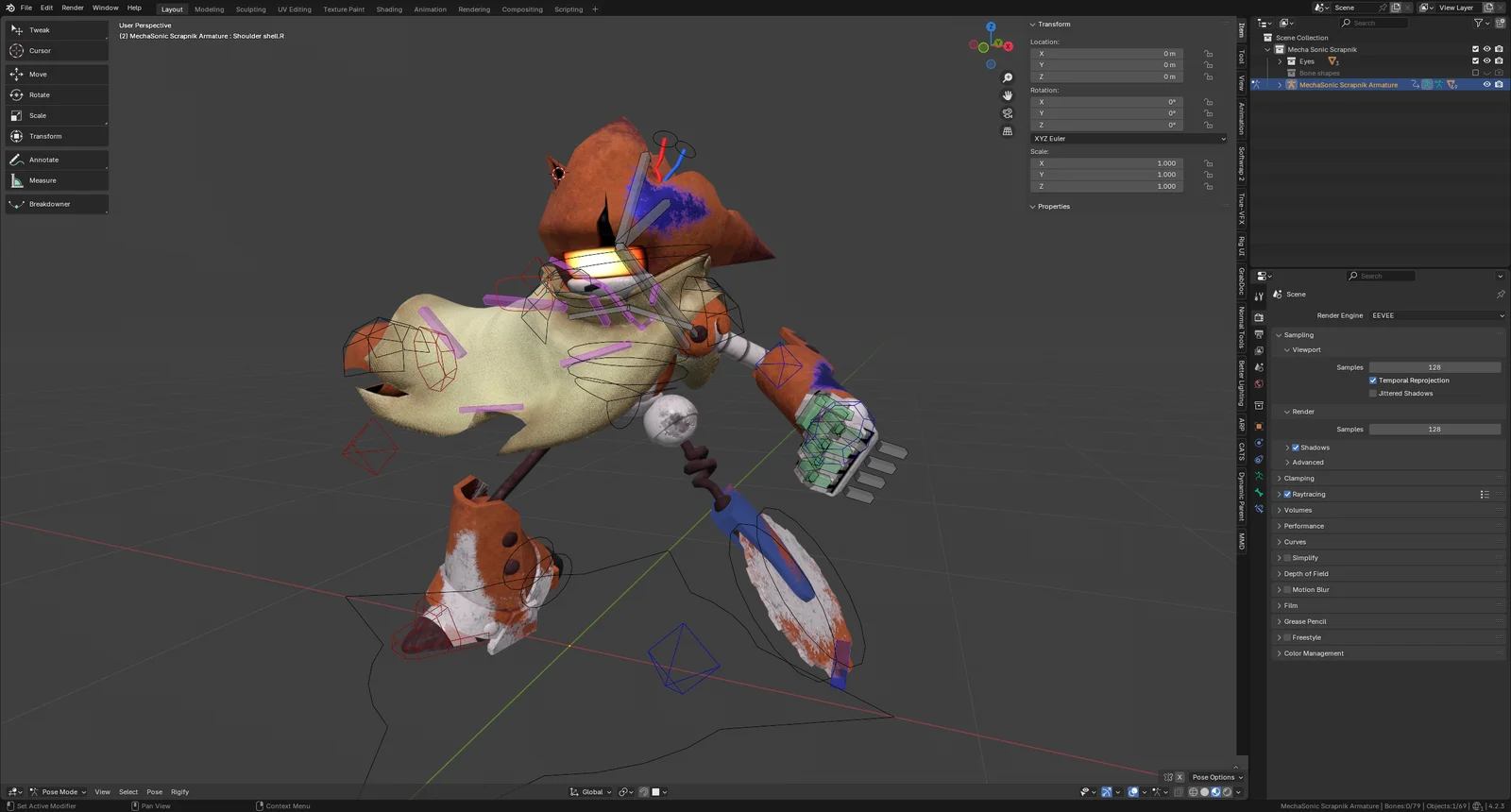Select the Rotate tool
The height and width of the screenshot is (812, 1511).
(x=57, y=95)
